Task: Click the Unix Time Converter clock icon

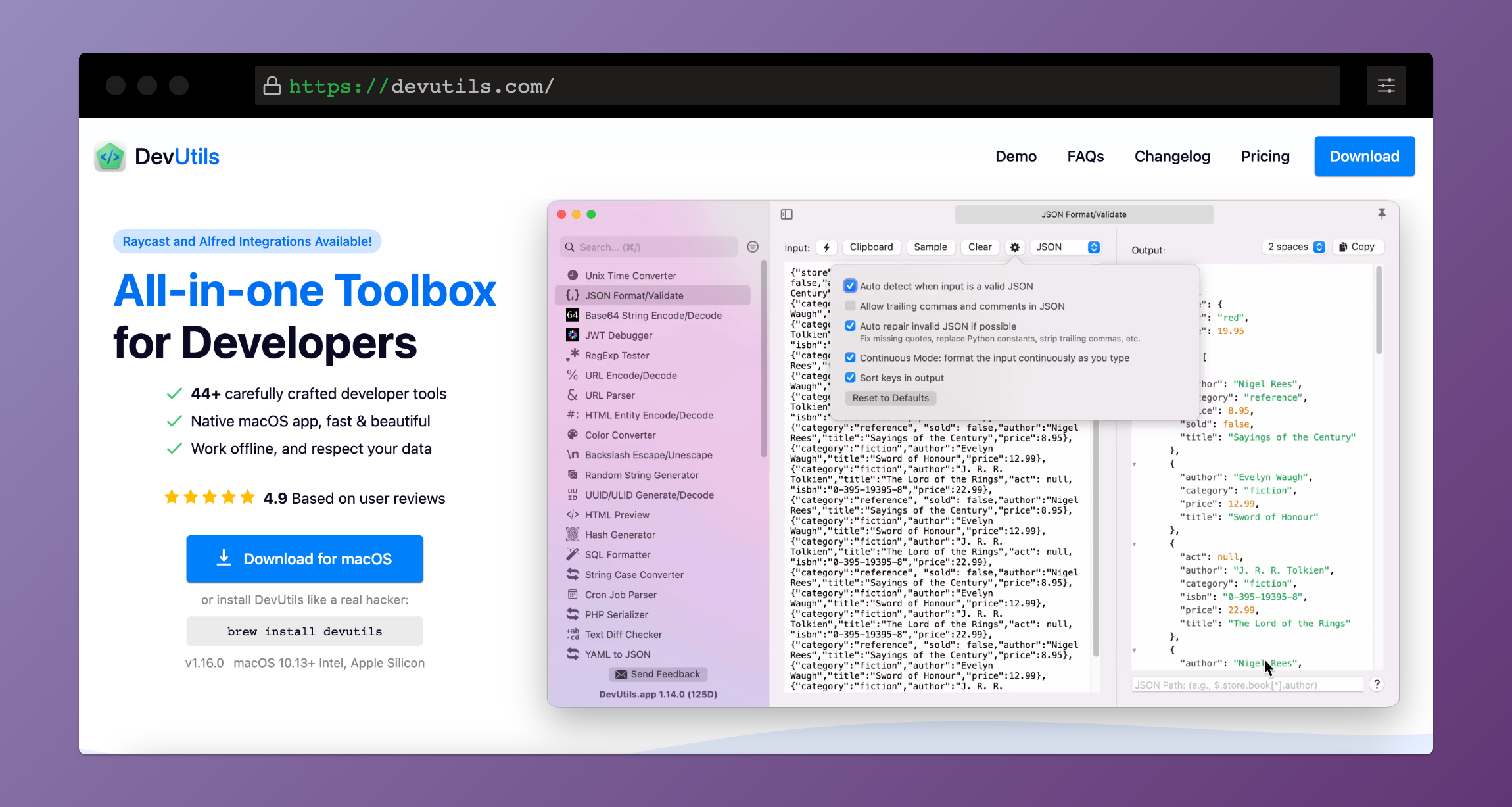Action: 573,275
